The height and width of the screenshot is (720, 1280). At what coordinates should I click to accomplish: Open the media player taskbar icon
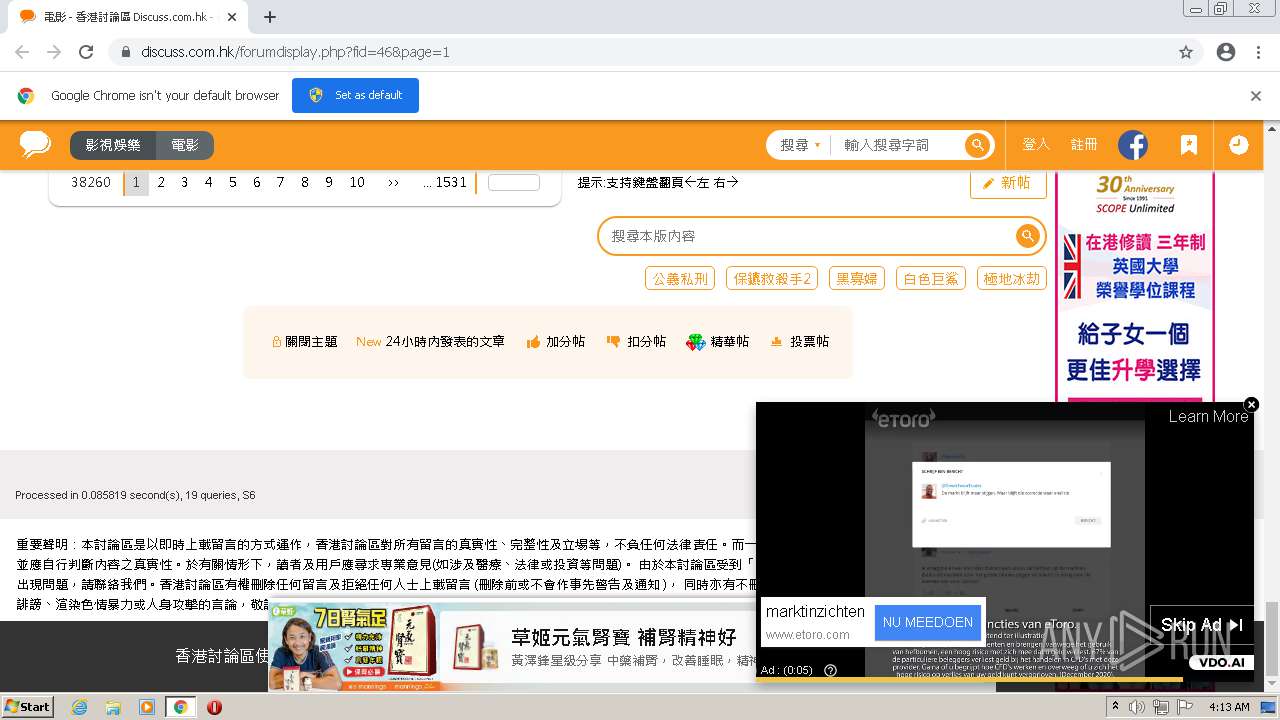(x=147, y=707)
